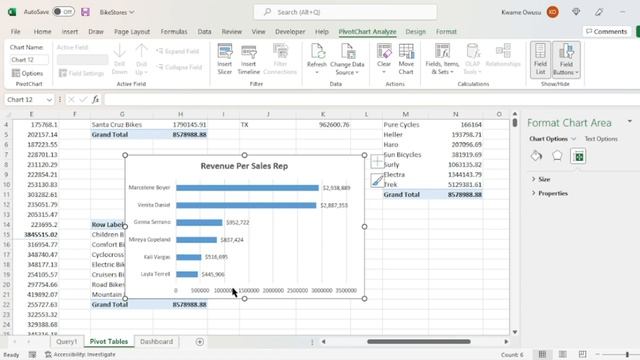Click Insert Timeline
The width and height of the screenshot is (640, 360).
click(249, 60)
